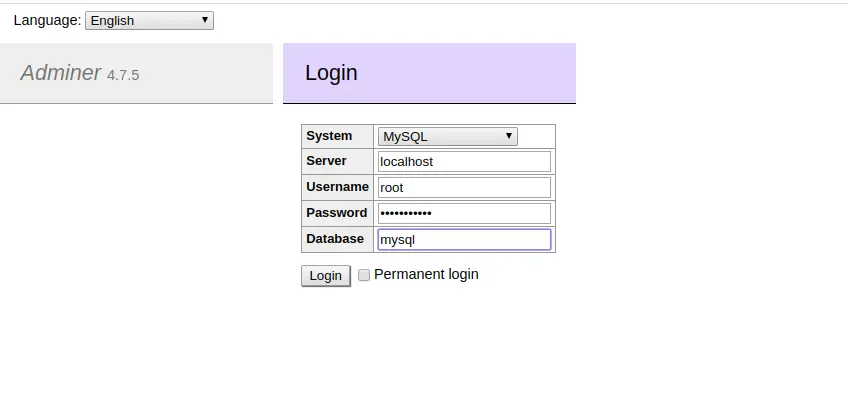The height and width of the screenshot is (394, 848).
Task: Click the Username row label
Action: pos(337,187)
